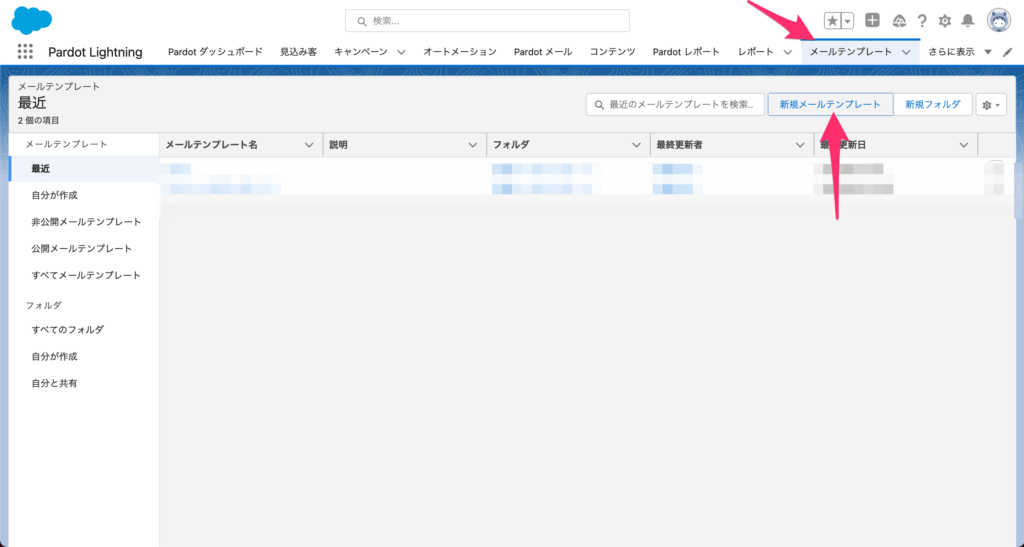Open the notifications bell icon
Screen dimensions: 1024x547
pos(967,21)
